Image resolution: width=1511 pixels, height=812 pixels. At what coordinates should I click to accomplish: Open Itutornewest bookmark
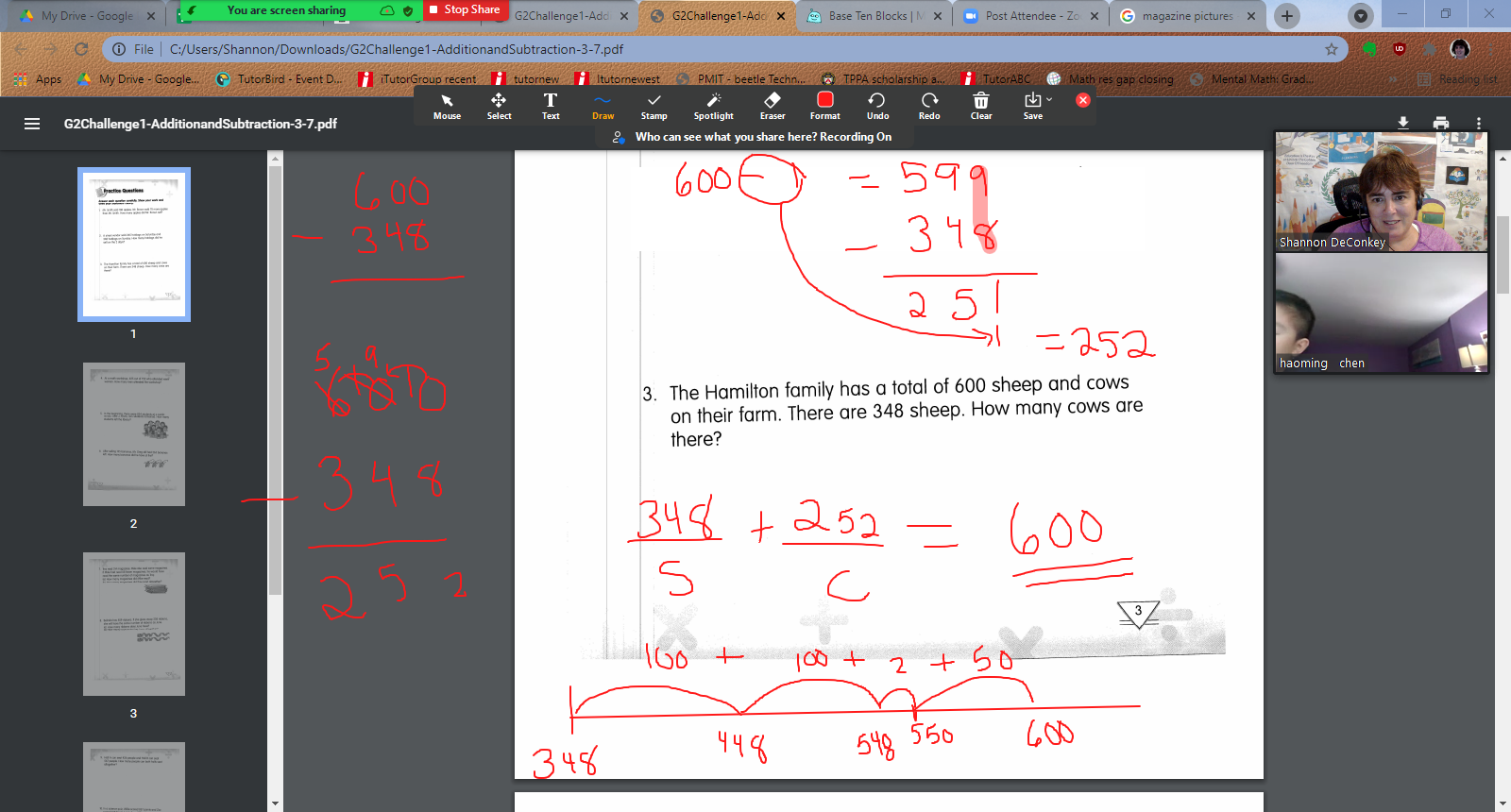[618, 79]
